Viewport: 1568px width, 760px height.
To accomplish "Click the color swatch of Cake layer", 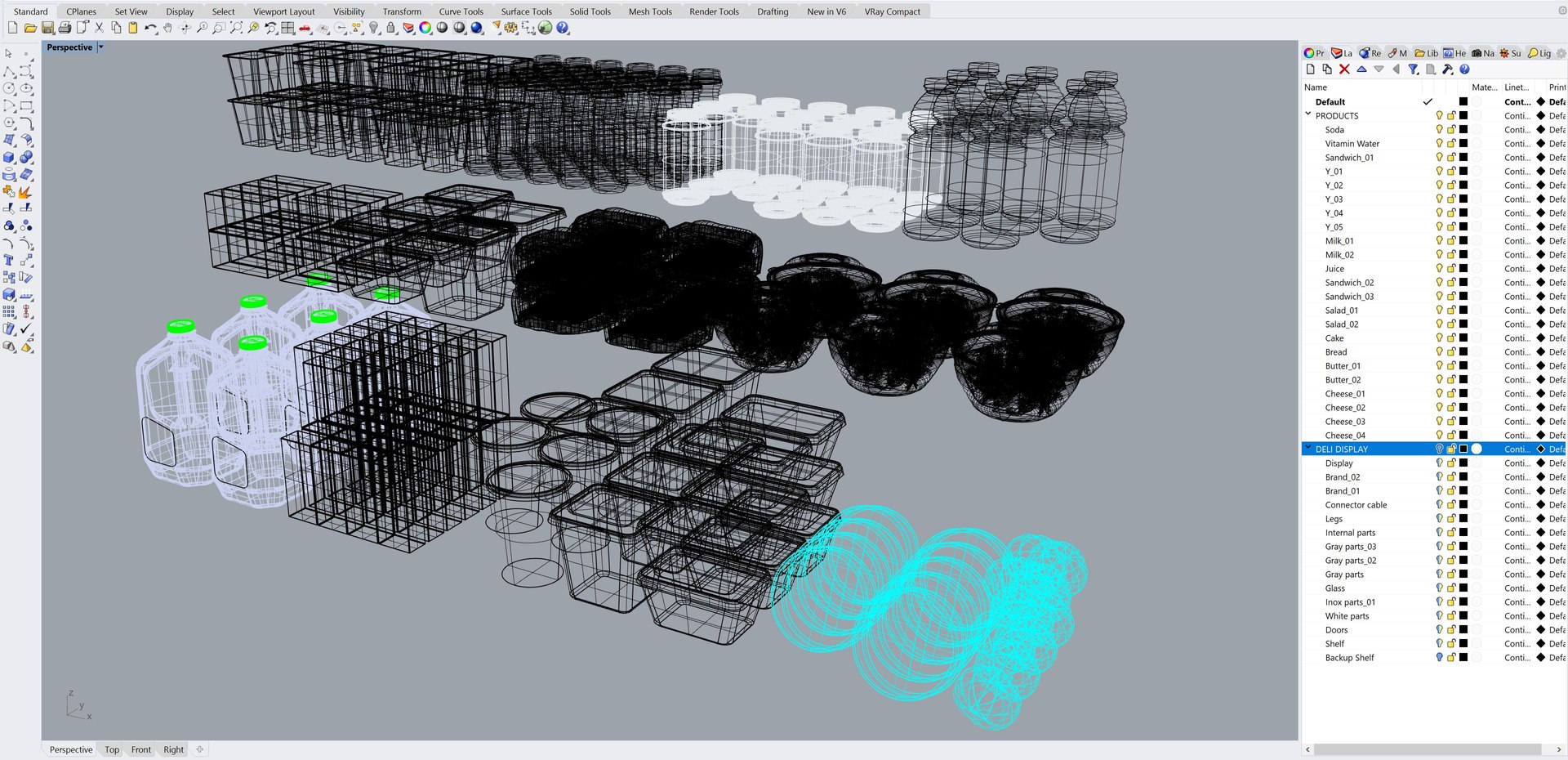I will pyautogui.click(x=1463, y=338).
